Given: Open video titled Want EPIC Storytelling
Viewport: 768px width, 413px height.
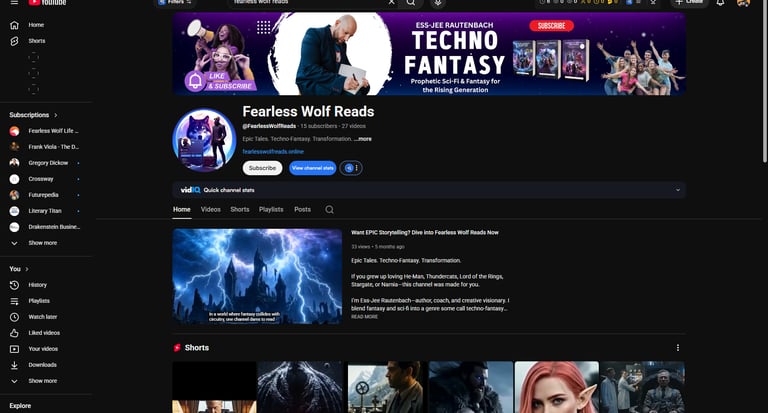Looking at the screenshot, I should (425, 233).
